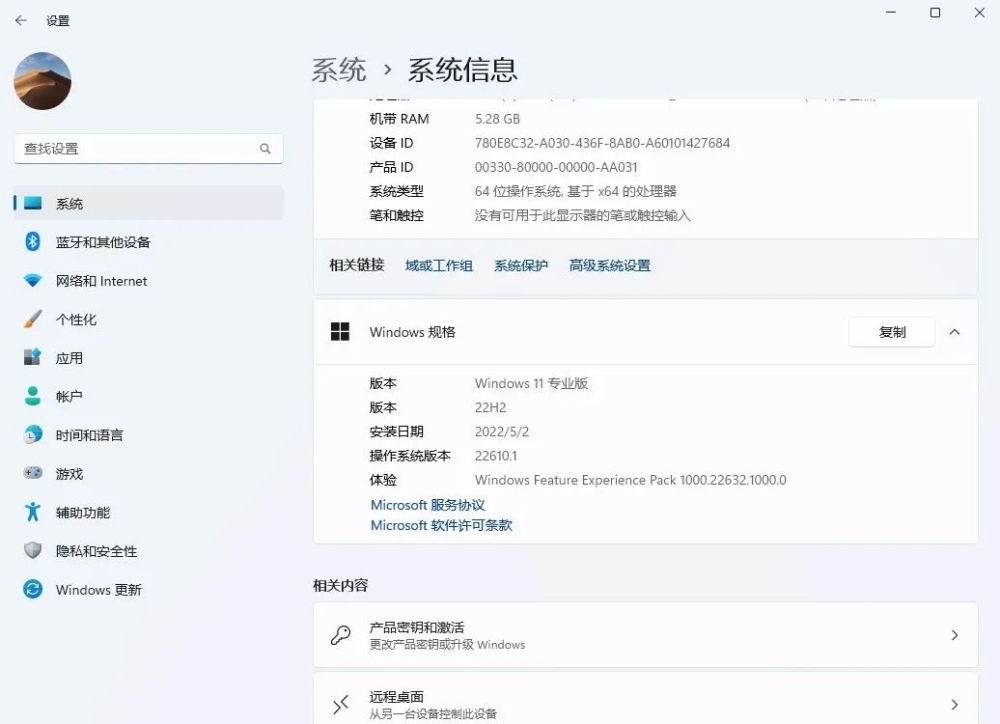1000x724 pixels.
Task: Click the 复制 button for Windows specifications
Action: click(x=891, y=332)
